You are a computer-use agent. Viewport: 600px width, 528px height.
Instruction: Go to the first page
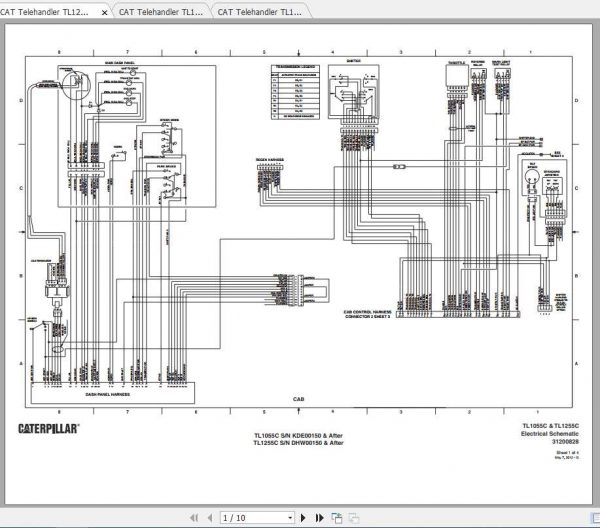pyautogui.click(x=194, y=517)
